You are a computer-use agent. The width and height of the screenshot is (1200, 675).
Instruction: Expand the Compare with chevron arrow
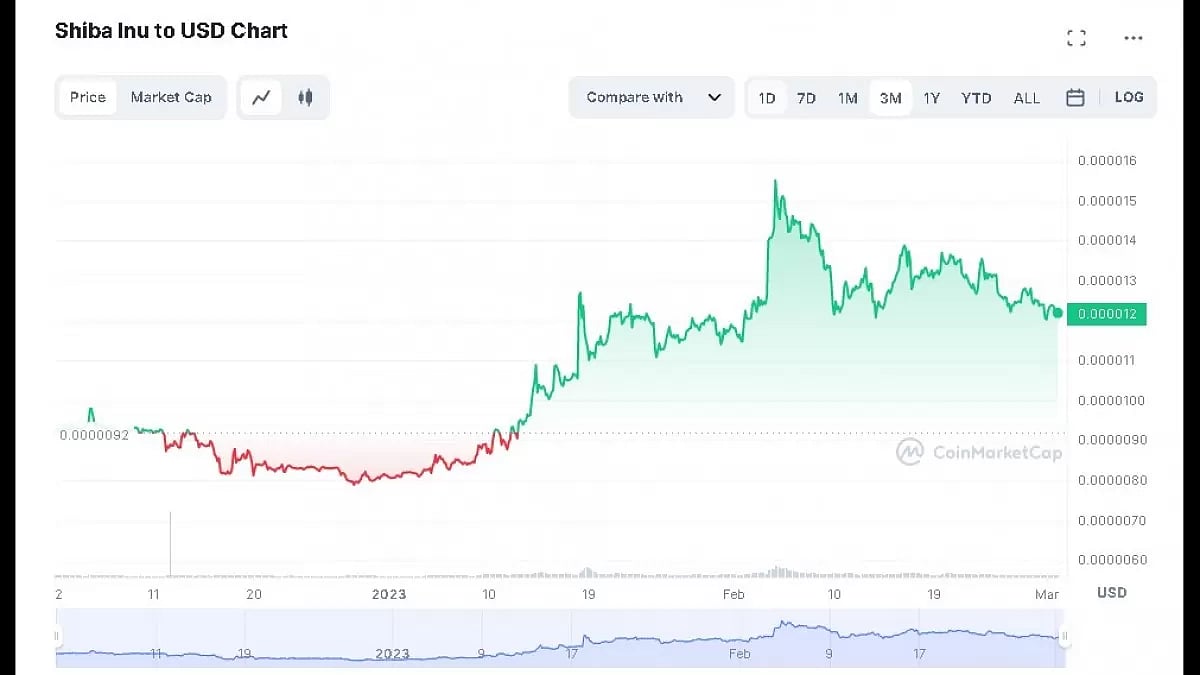[x=714, y=97]
